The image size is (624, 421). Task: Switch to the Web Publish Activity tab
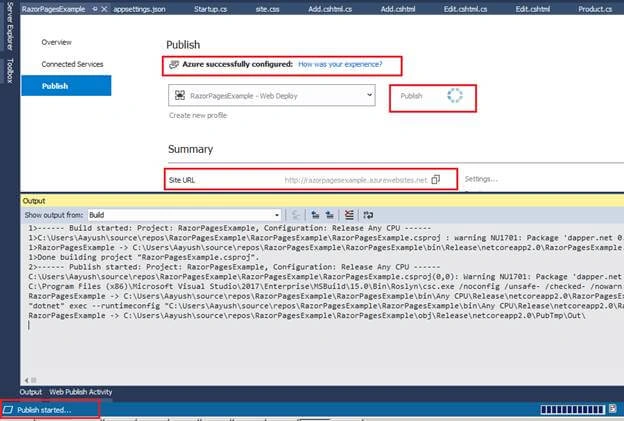[x=81, y=392]
